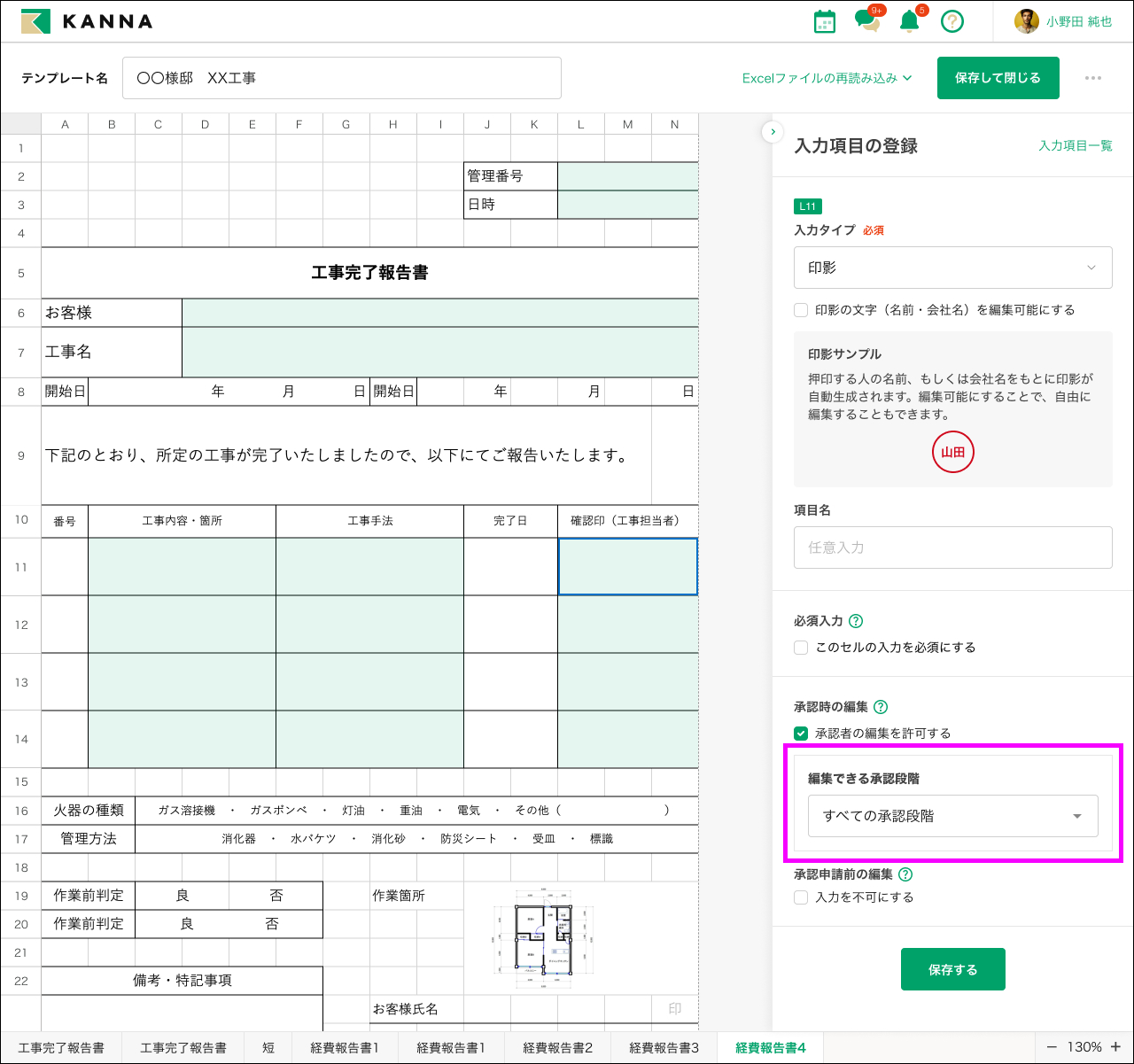Click the 項目名 text input field
Image resolution: width=1134 pixels, height=1064 pixels.
click(952, 548)
